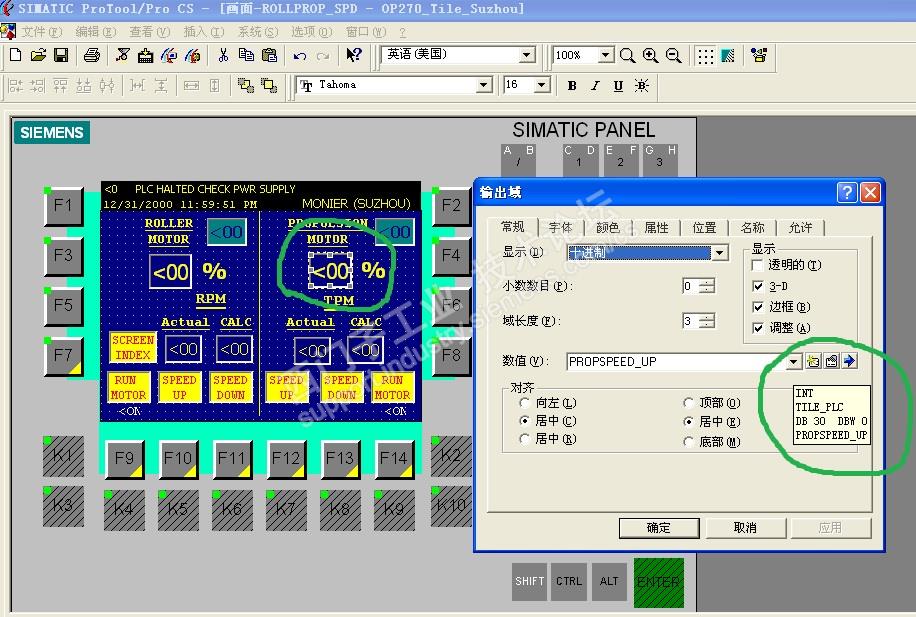The image size is (916, 617).
Task: Open the font size 16 dropdown
Action: (x=542, y=85)
